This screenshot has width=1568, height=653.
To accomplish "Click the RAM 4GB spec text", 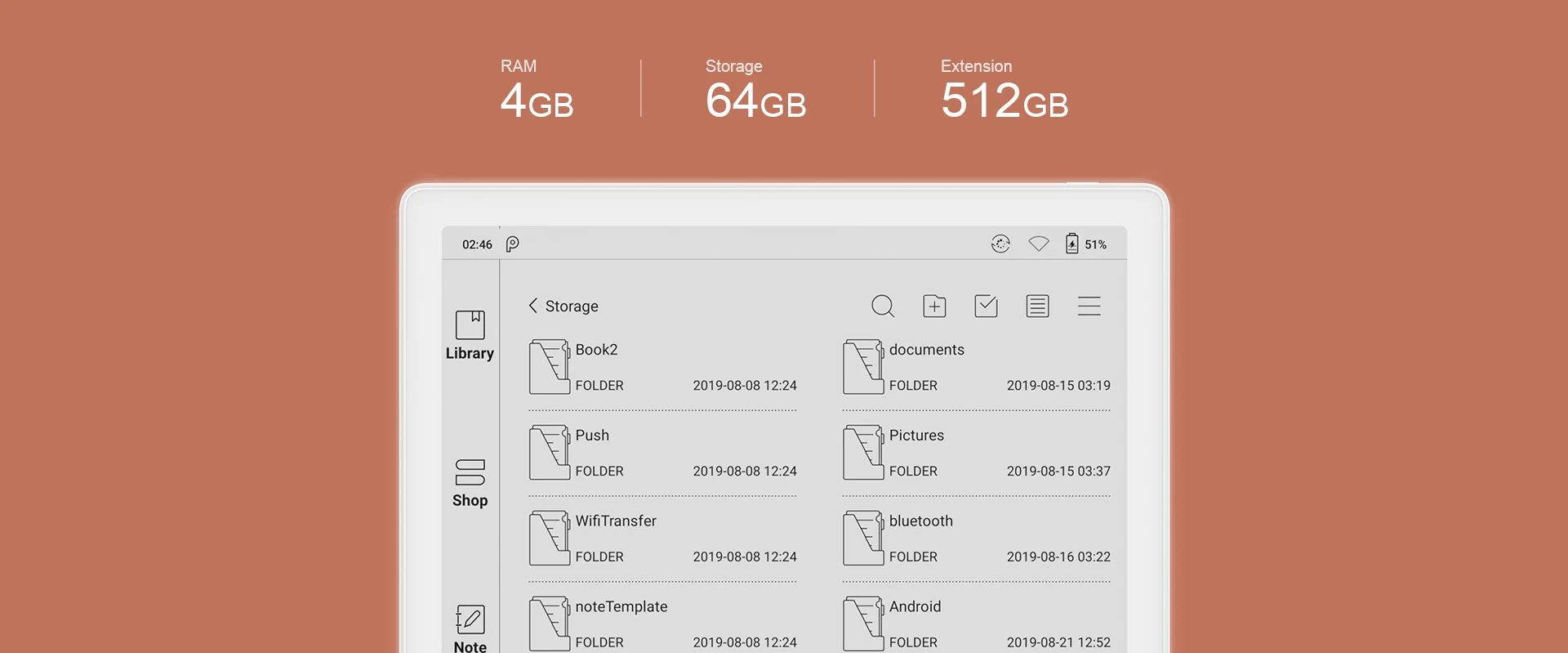I will pyautogui.click(x=537, y=90).
